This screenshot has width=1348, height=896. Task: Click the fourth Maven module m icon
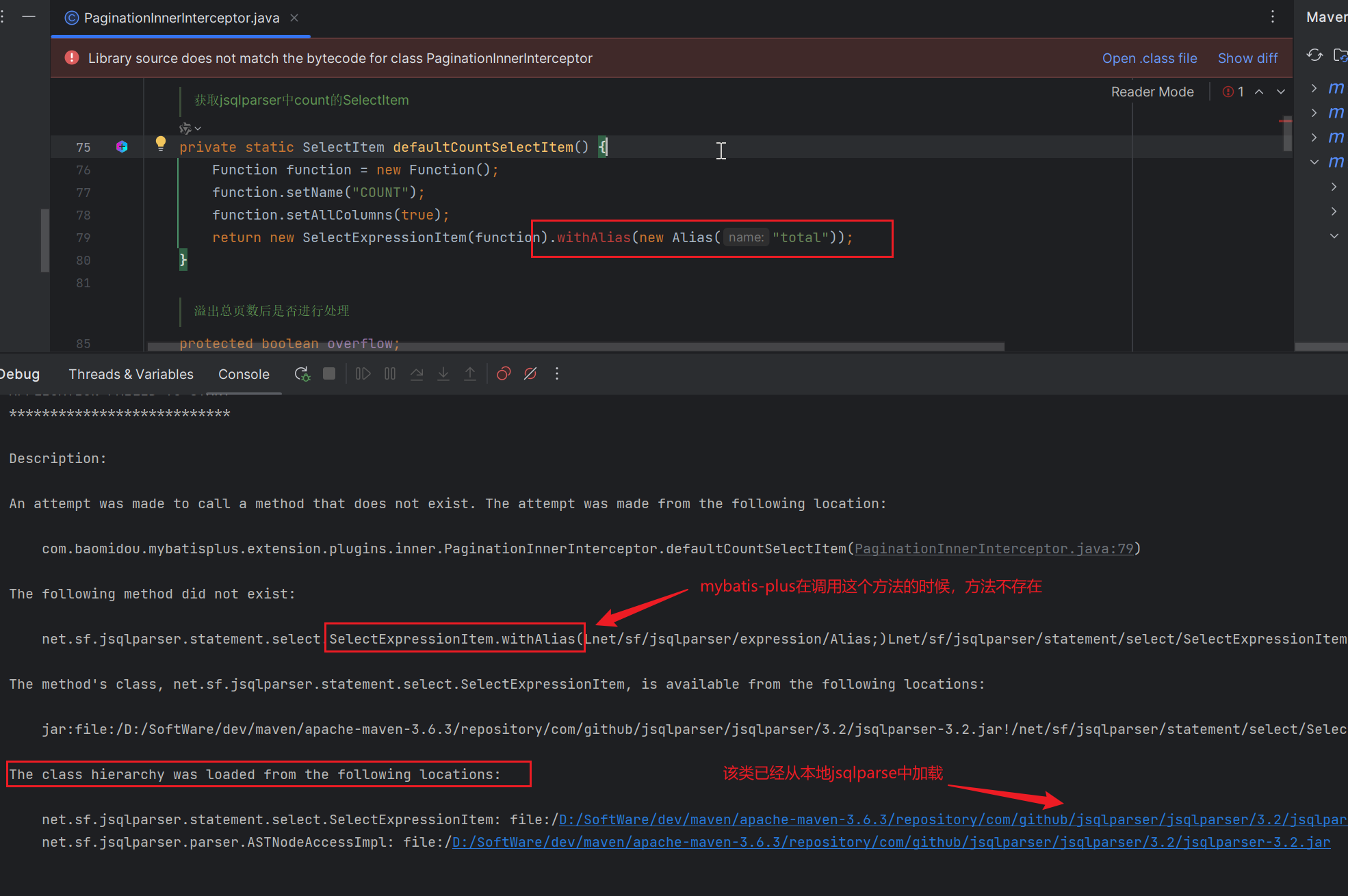(x=1336, y=161)
